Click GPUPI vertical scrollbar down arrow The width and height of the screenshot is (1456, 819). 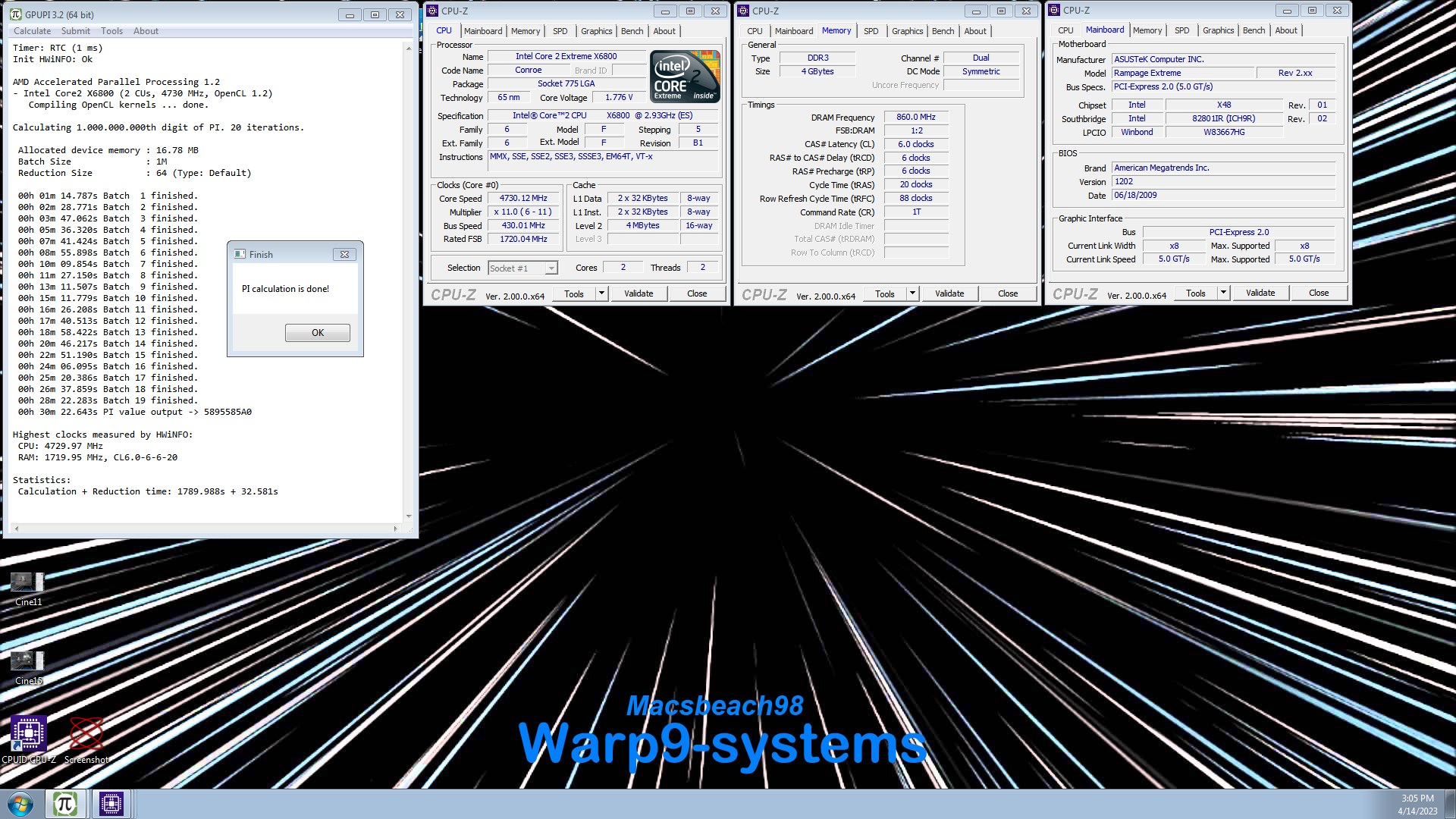coord(409,516)
